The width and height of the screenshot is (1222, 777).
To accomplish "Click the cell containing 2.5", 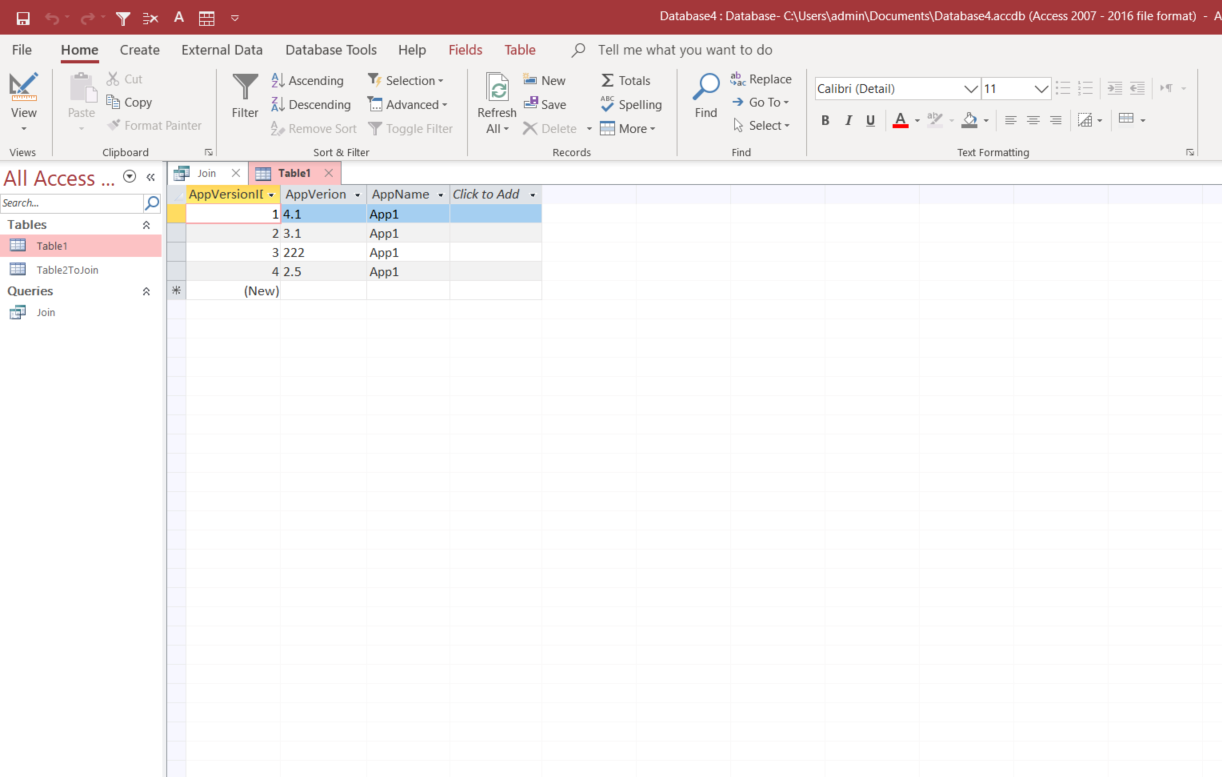I will tap(323, 272).
